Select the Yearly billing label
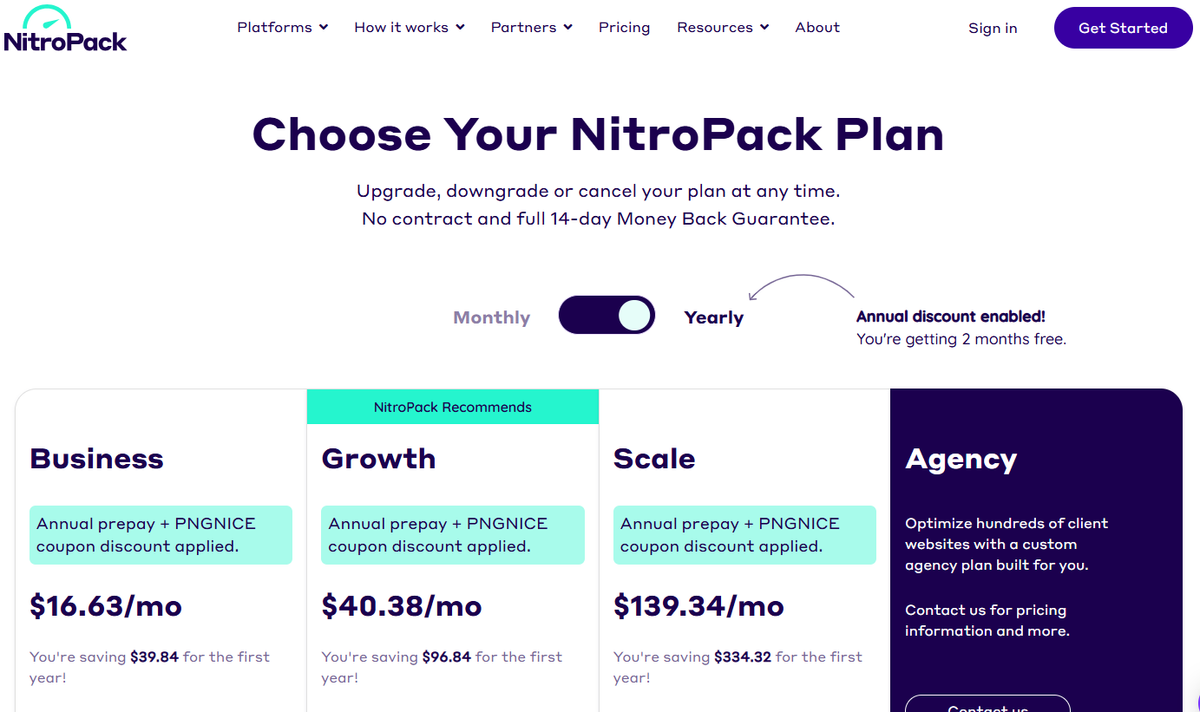1200x712 pixels. click(713, 316)
